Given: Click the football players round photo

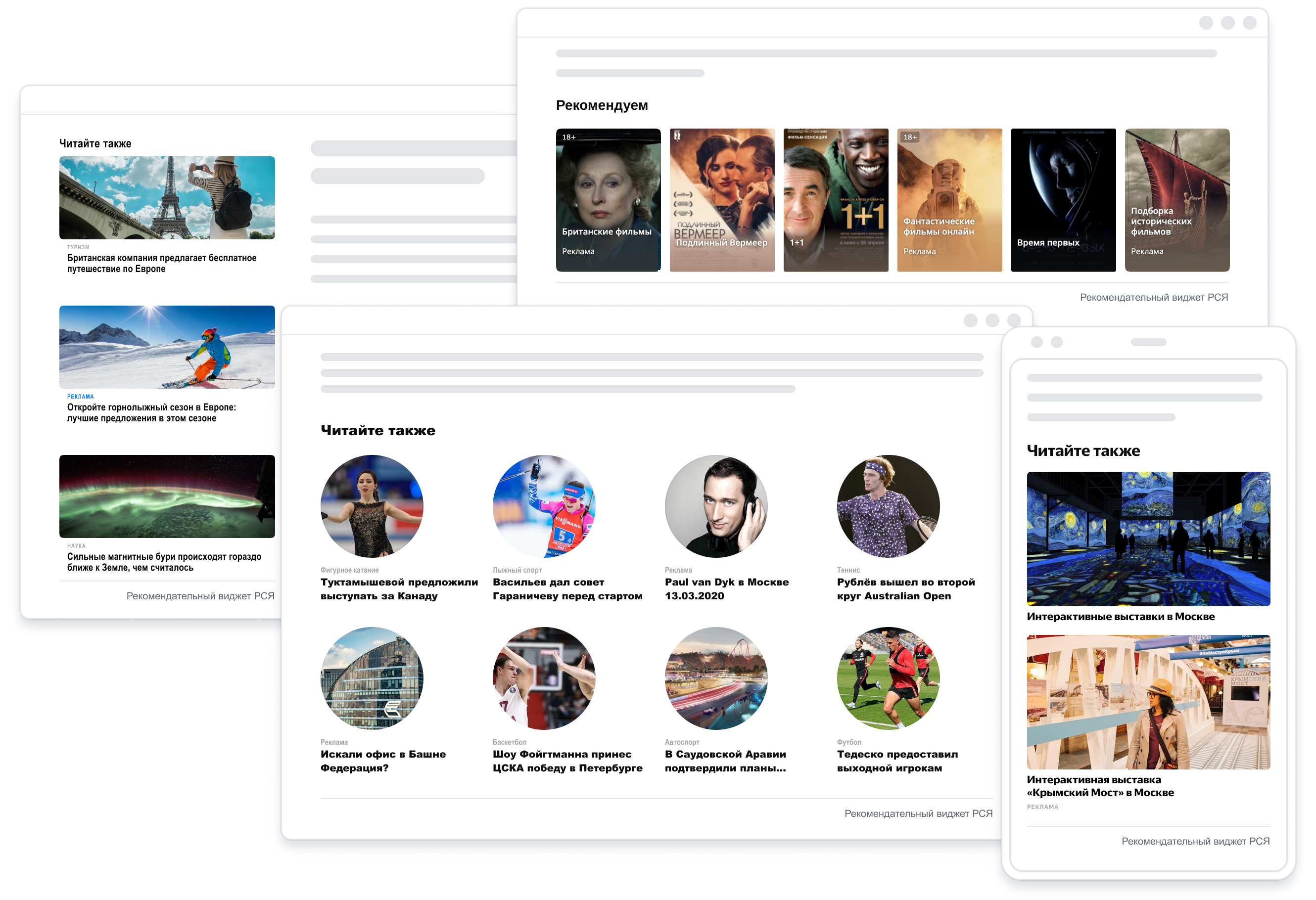Looking at the screenshot, I should [x=889, y=678].
